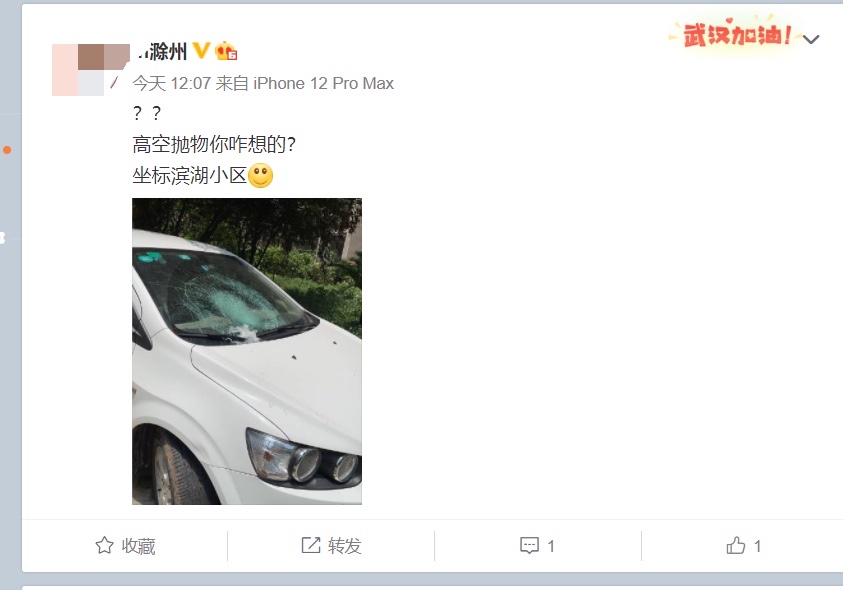Open comments via the speech bubble icon
The height and width of the screenshot is (590, 843).
530,545
